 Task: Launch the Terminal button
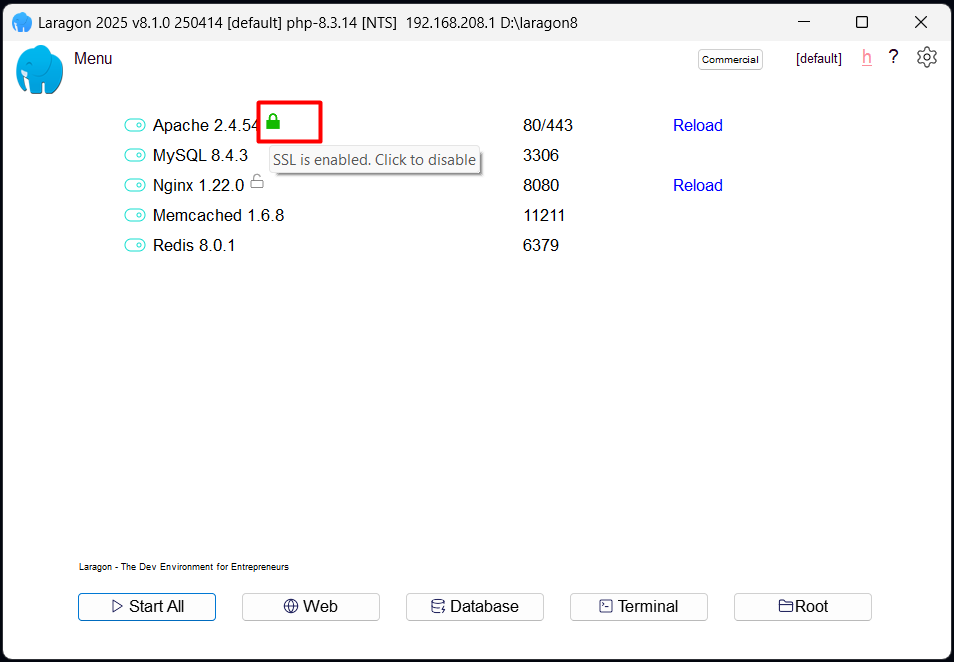639,607
